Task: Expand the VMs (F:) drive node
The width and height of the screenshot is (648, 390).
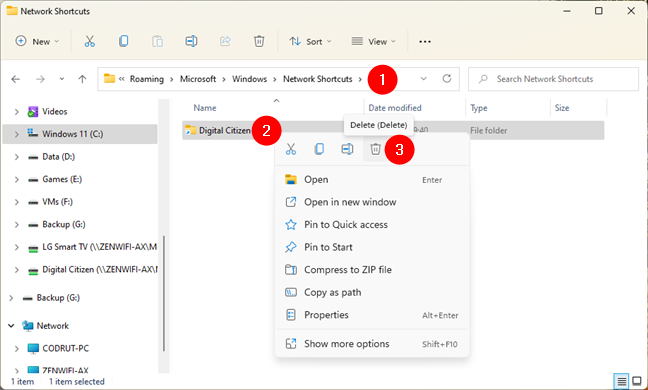Action: (17, 202)
